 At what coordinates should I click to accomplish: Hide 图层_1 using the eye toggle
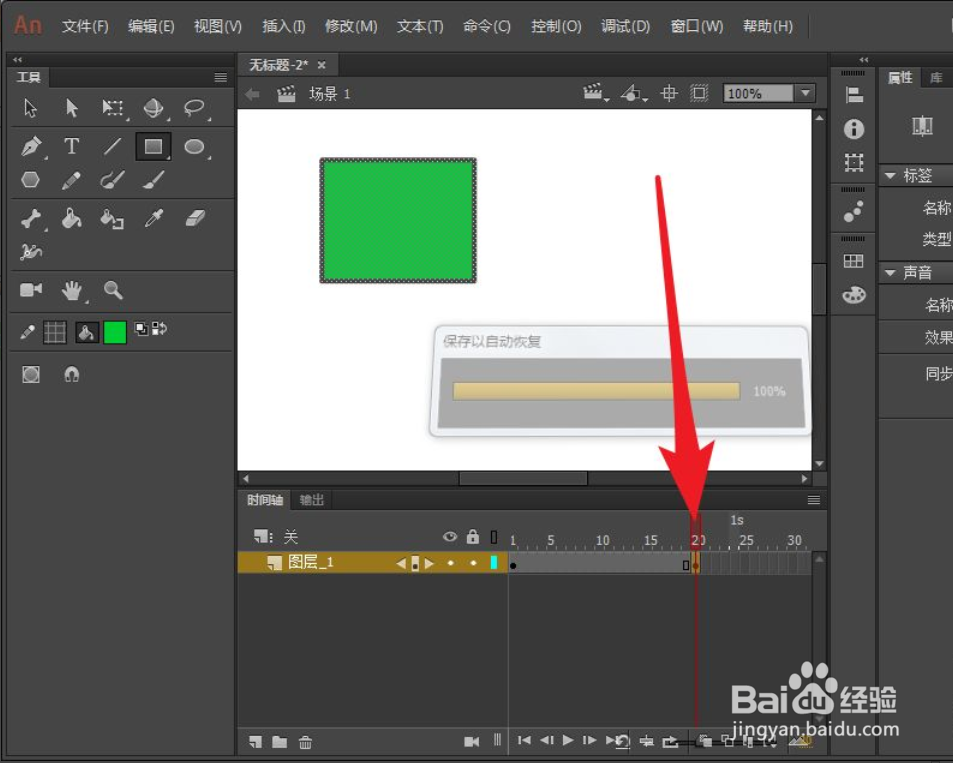click(x=449, y=563)
